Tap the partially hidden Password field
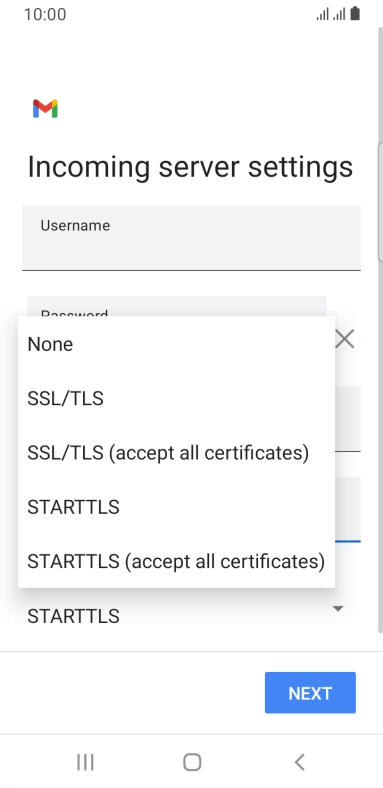 [x=176, y=306]
